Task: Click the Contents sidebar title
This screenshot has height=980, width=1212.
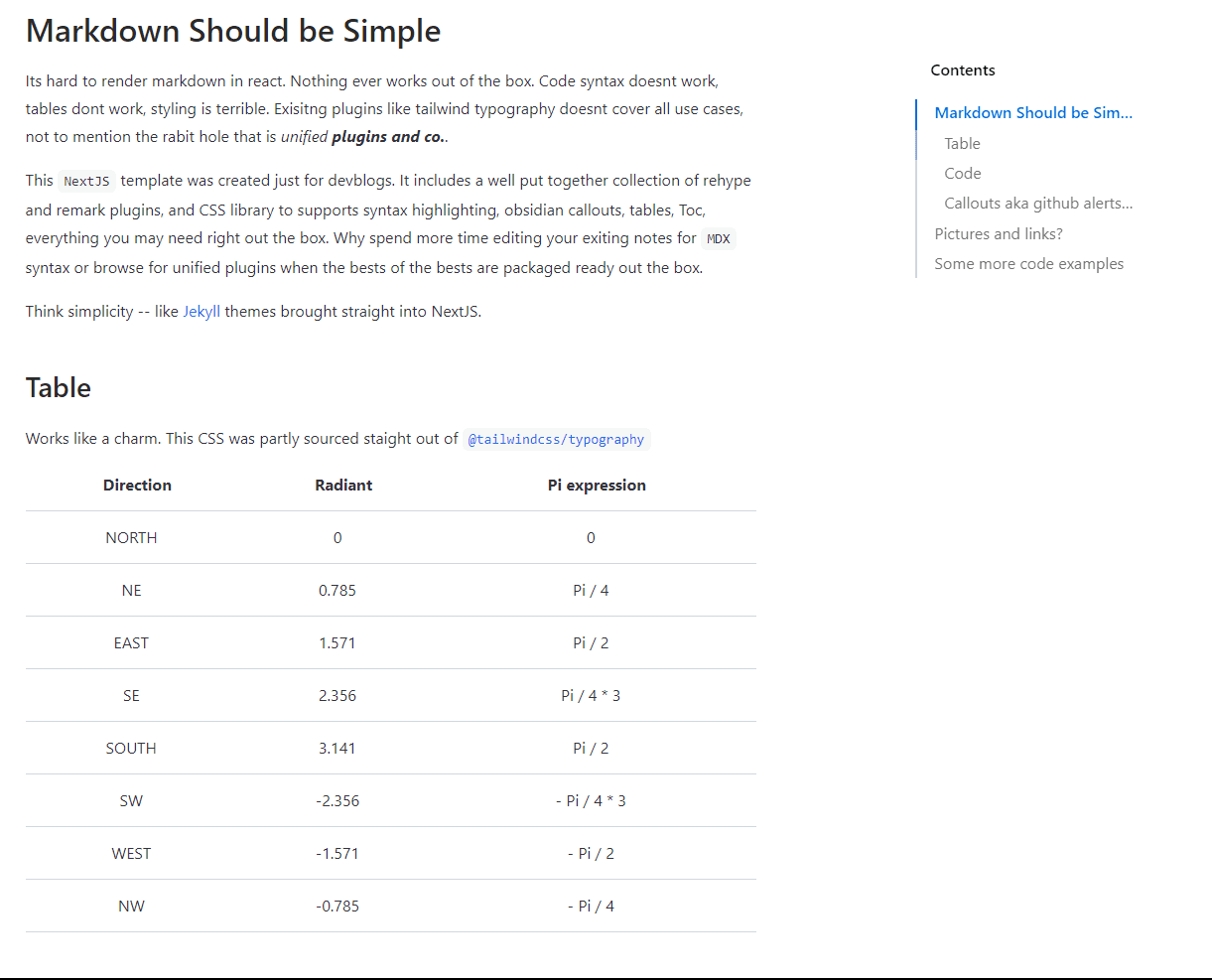Action: pyautogui.click(x=963, y=70)
